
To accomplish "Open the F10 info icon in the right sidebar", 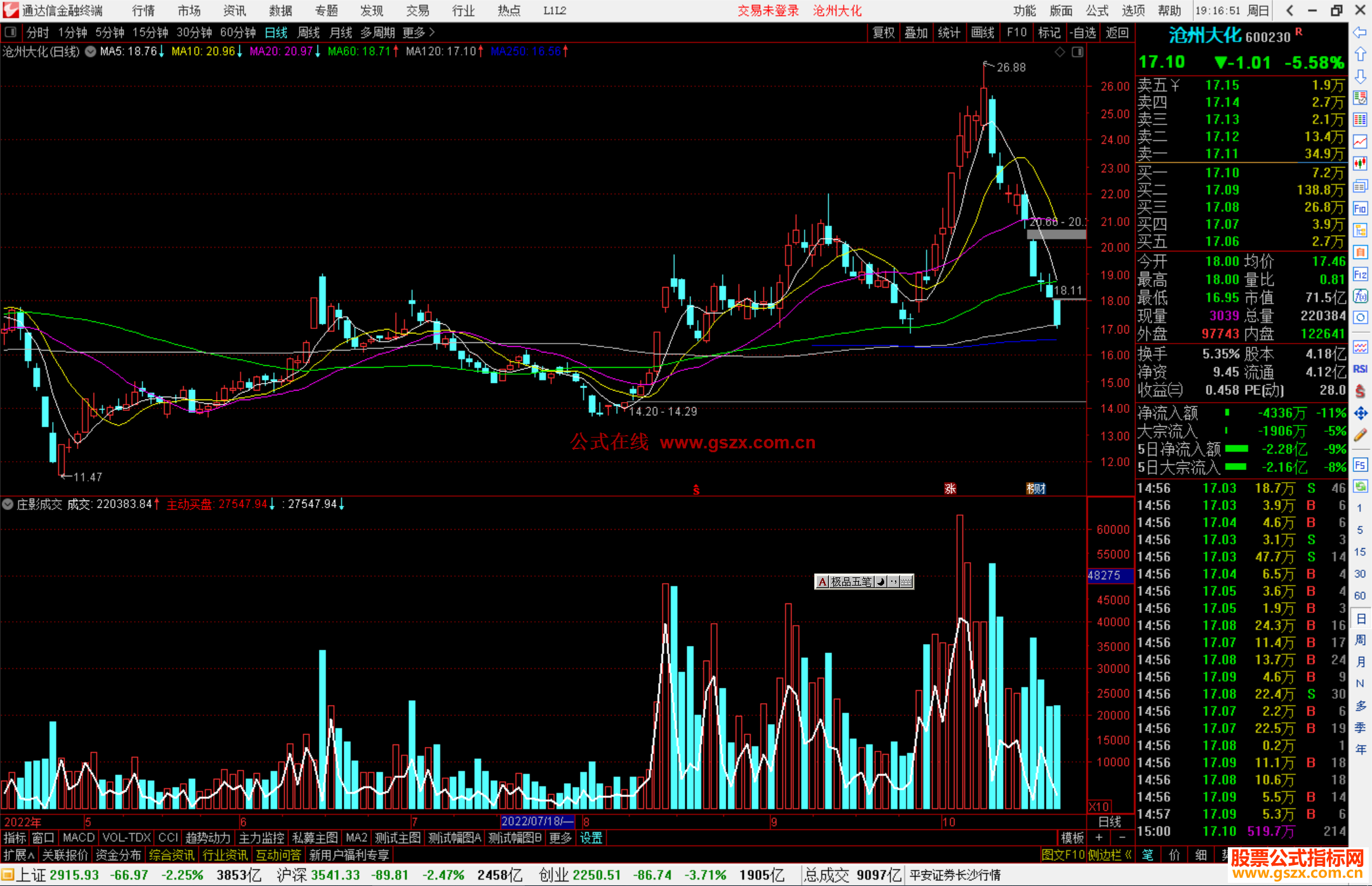I will pos(1360,208).
